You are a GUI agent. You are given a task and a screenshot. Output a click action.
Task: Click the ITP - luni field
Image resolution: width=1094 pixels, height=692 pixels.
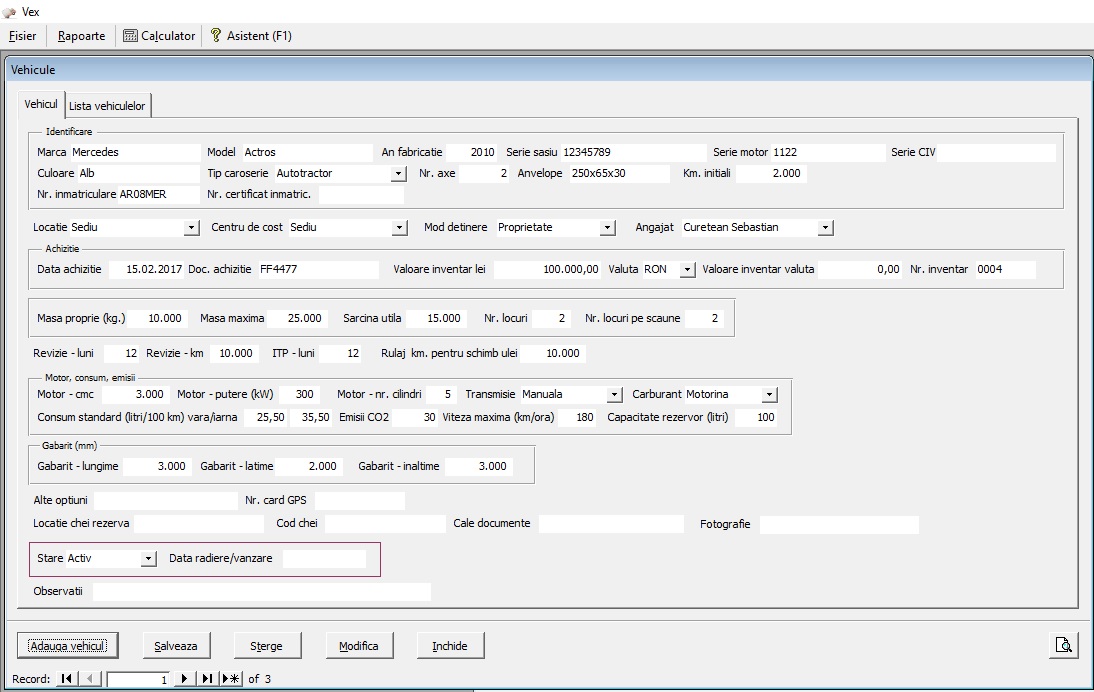(x=340, y=353)
